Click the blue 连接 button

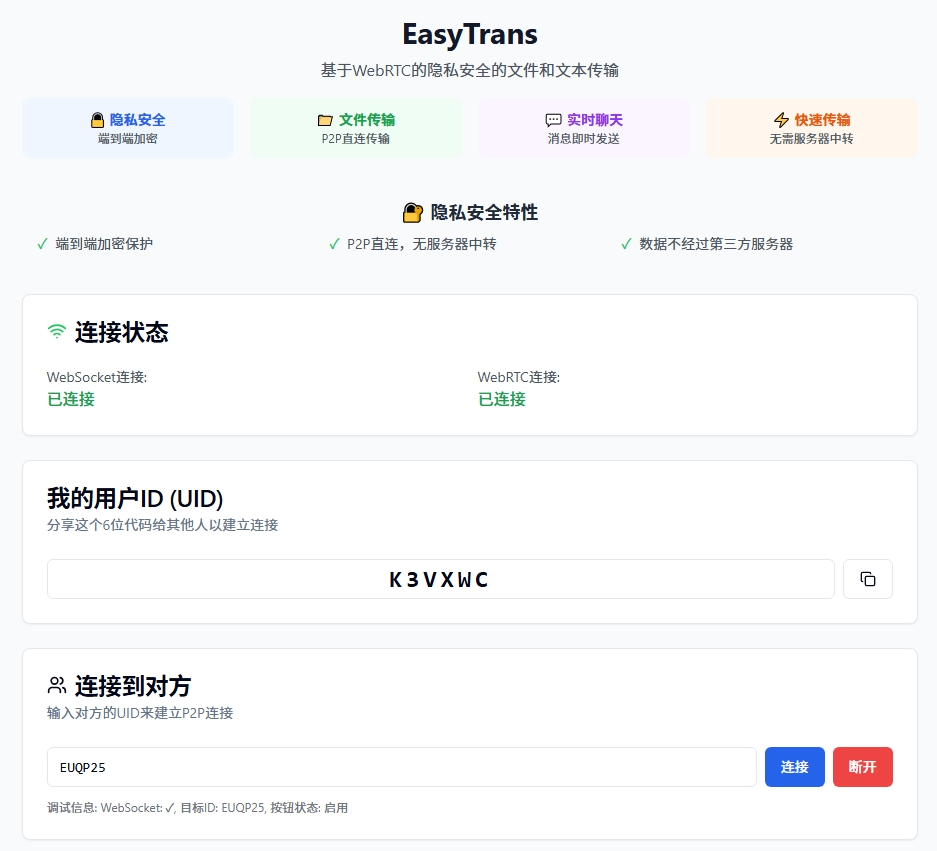pos(795,767)
